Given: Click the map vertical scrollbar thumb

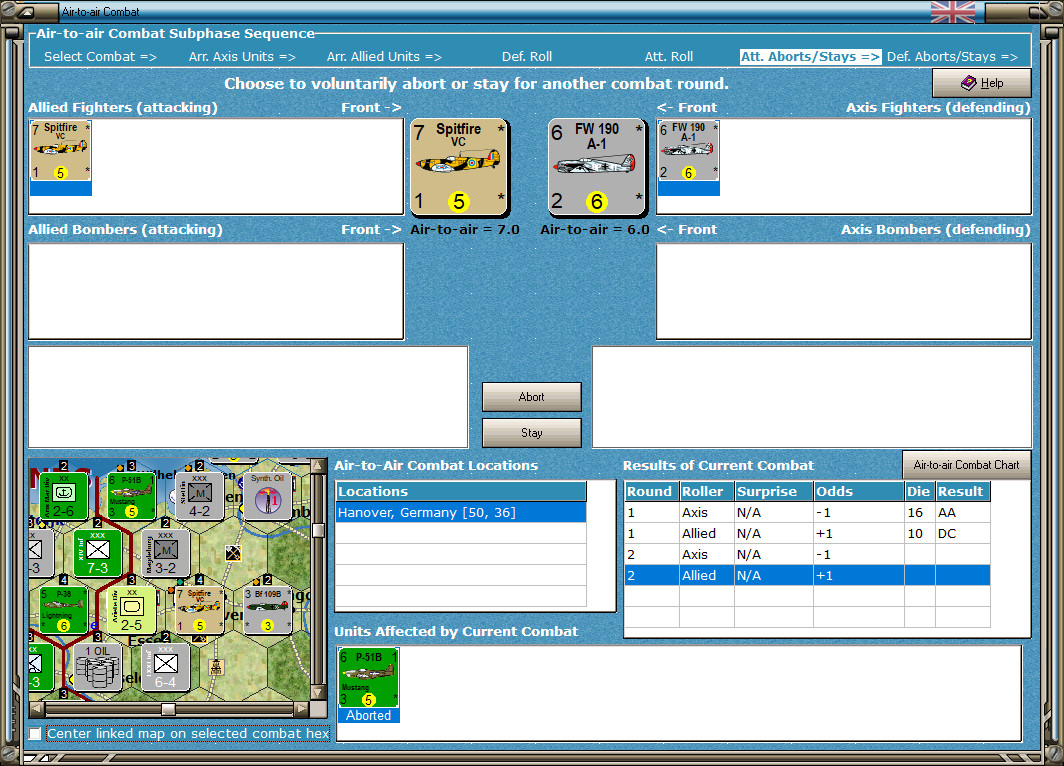Looking at the screenshot, I should pyautogui.click(x=317, y=530).
